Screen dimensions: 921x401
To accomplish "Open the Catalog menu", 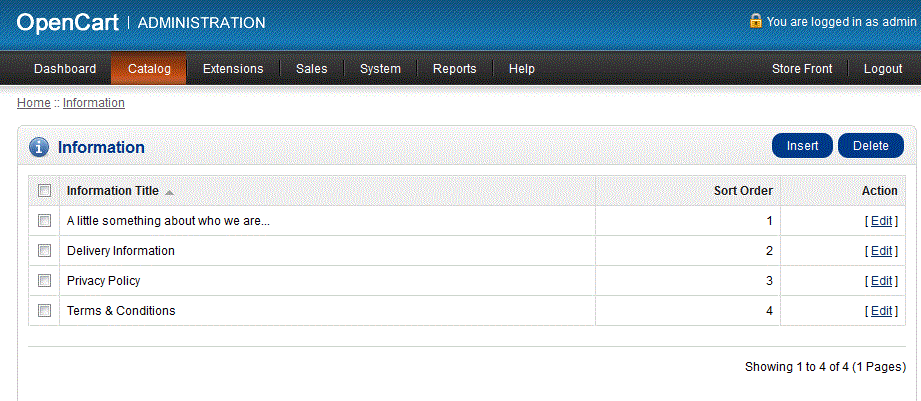I will [x=149, y=69].
